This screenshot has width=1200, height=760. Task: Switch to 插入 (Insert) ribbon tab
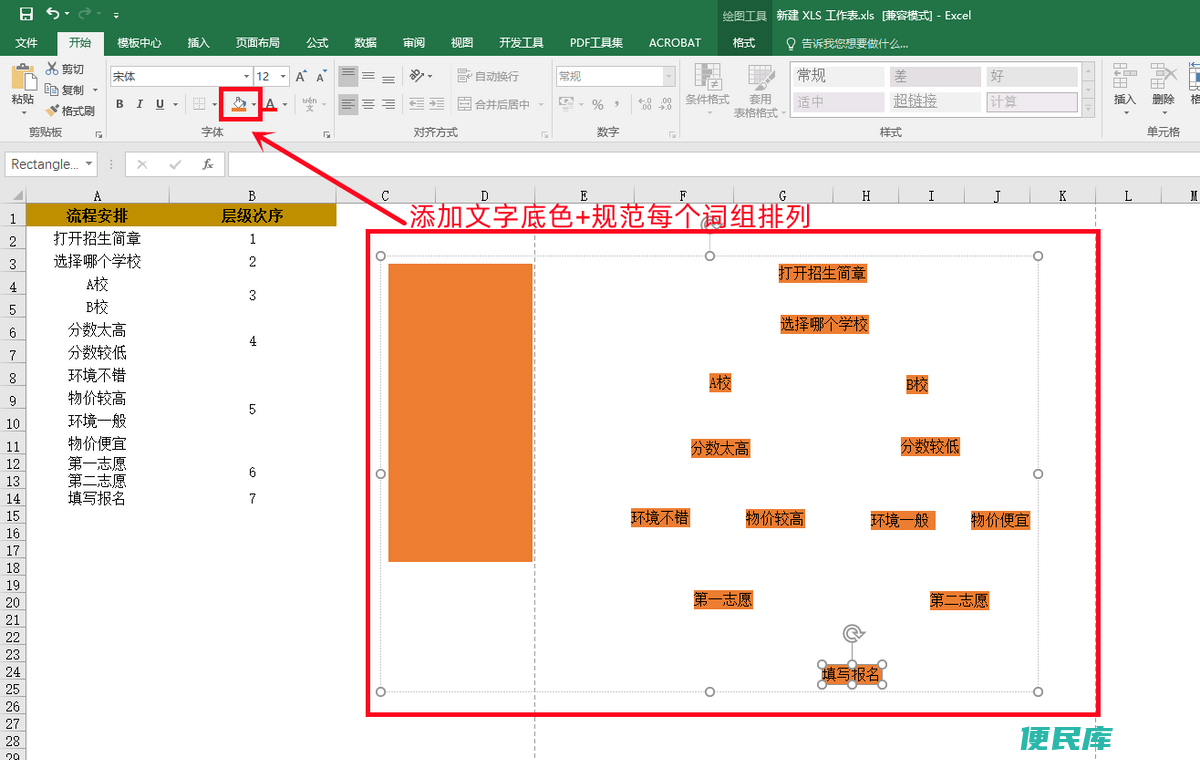[199, 43]
